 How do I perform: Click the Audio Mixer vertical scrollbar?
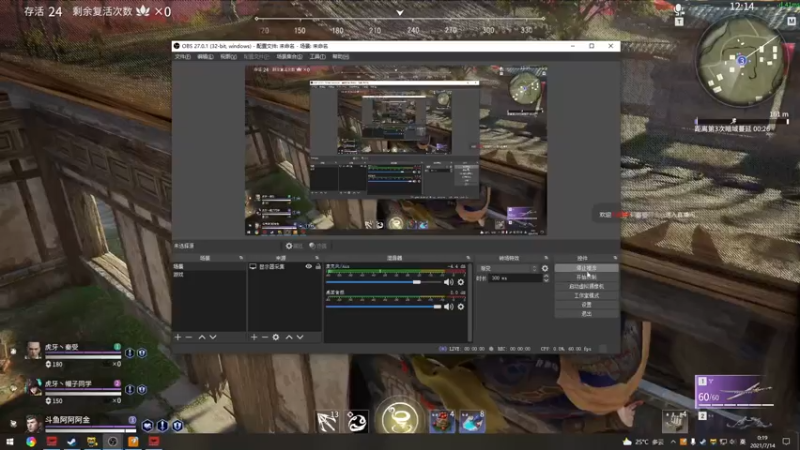[469, 302]
